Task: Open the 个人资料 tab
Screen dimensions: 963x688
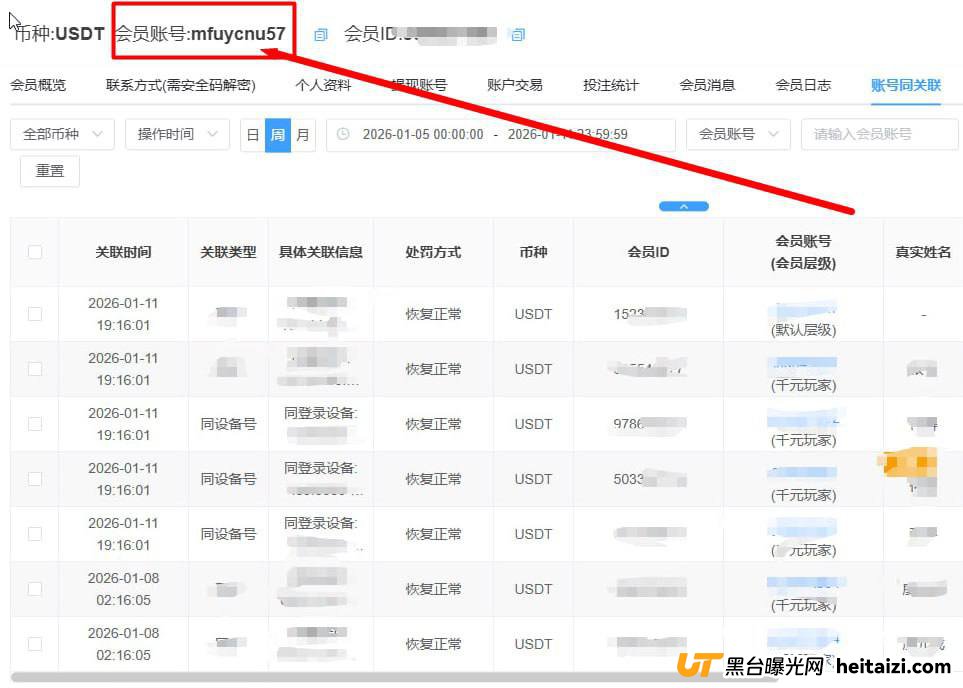Action: [323, 85]
